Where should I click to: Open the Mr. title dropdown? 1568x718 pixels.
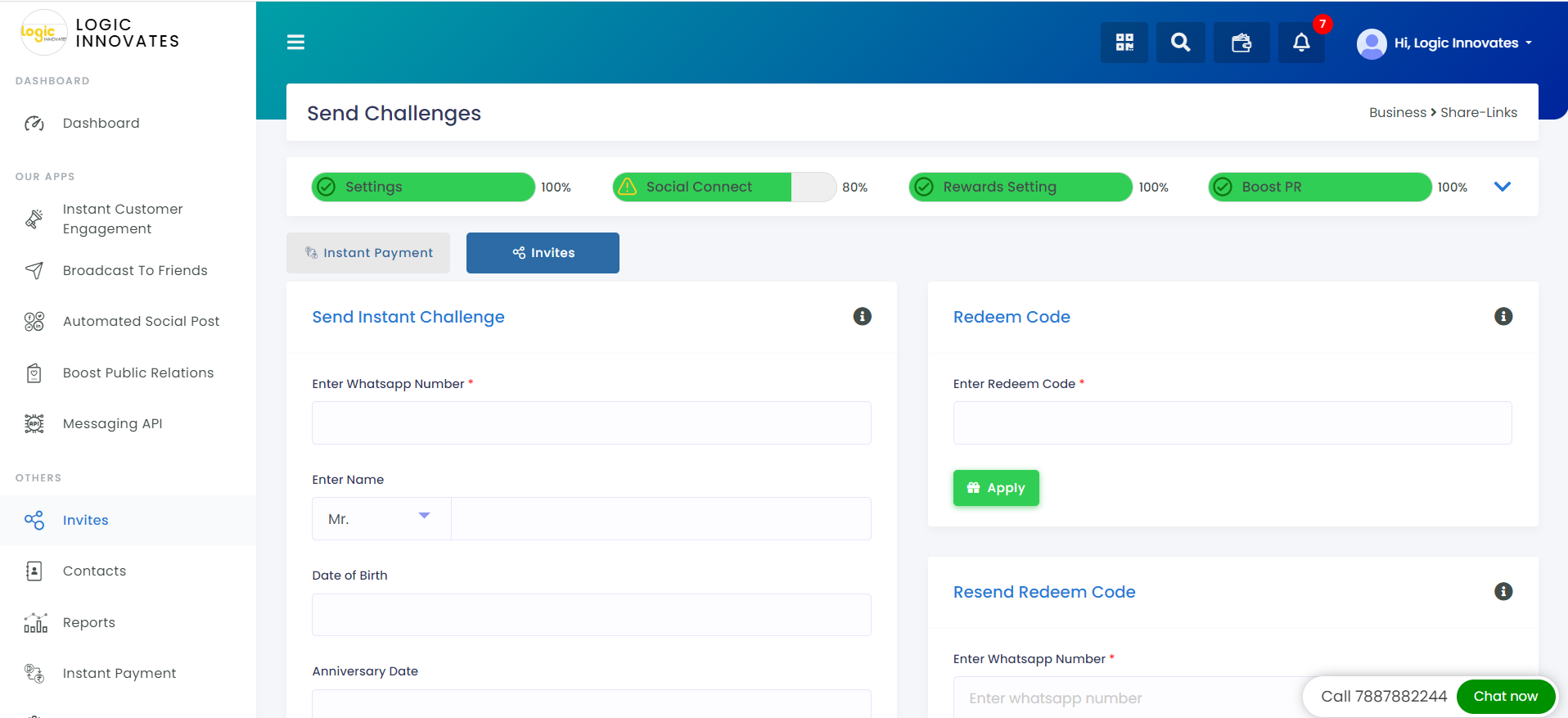click(x=381, y=519)
